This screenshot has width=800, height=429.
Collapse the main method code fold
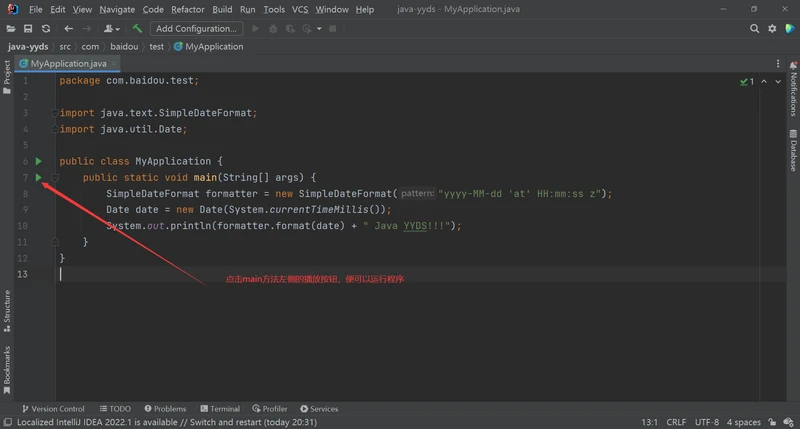click(x=56, y=178)
